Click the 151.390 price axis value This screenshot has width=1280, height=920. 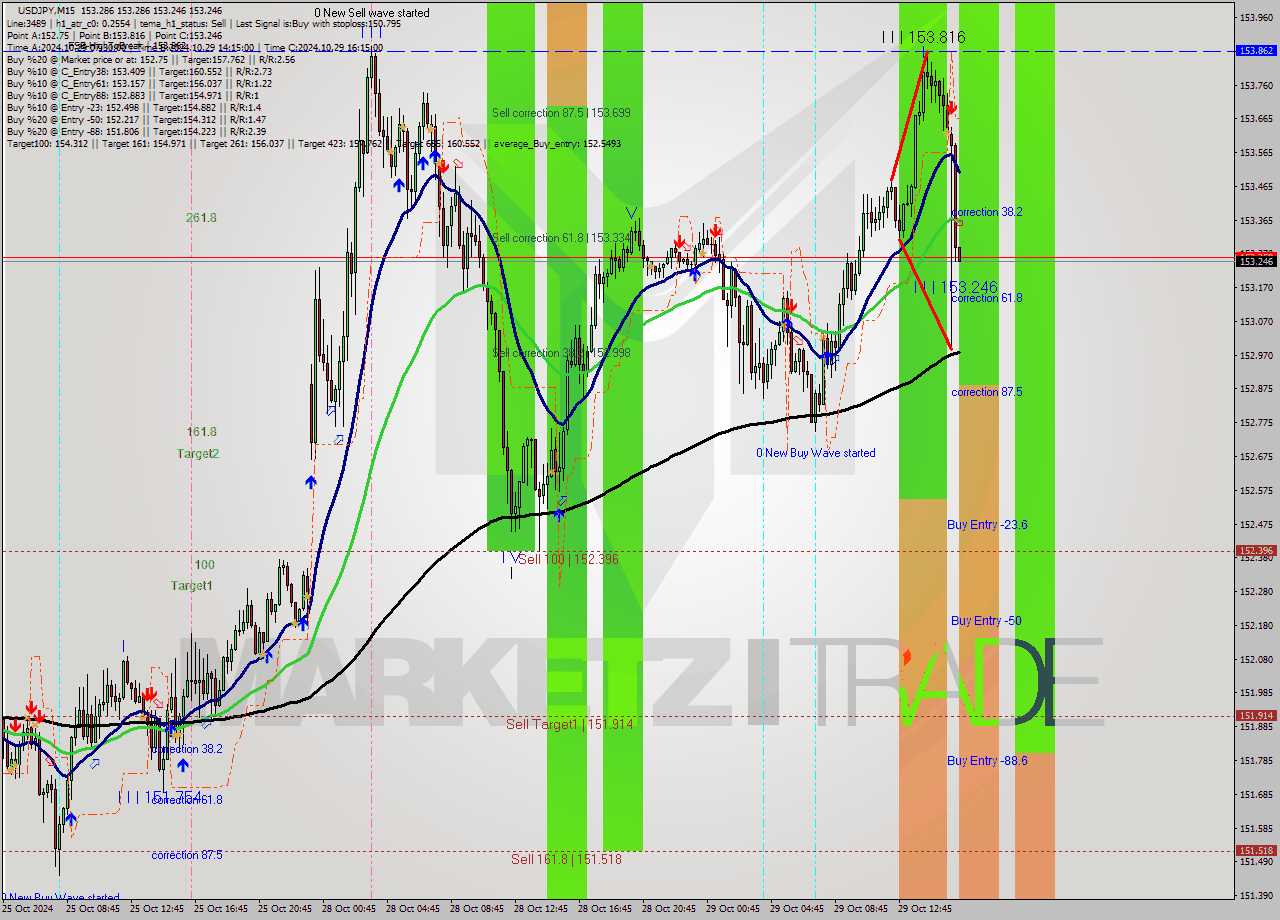tap(1256, 895)
